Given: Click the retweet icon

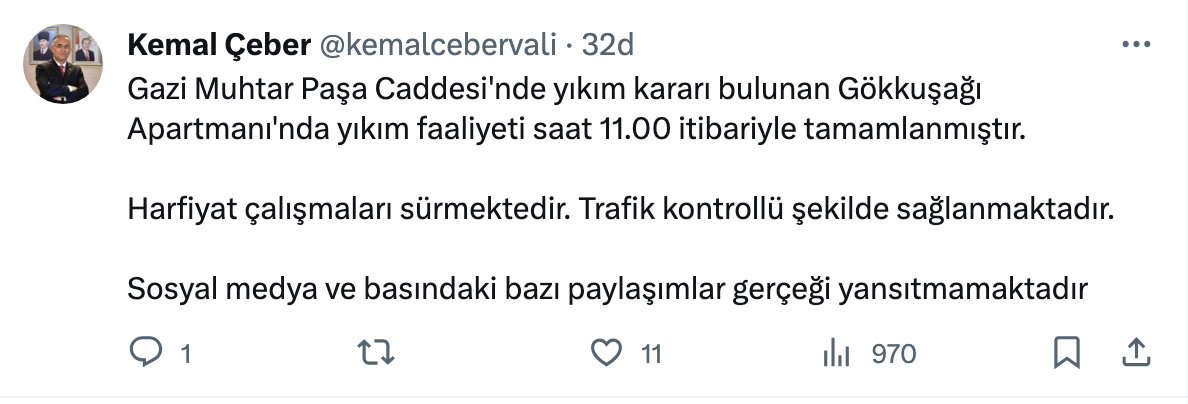Looking at the screenshot, I should [376, 353].
